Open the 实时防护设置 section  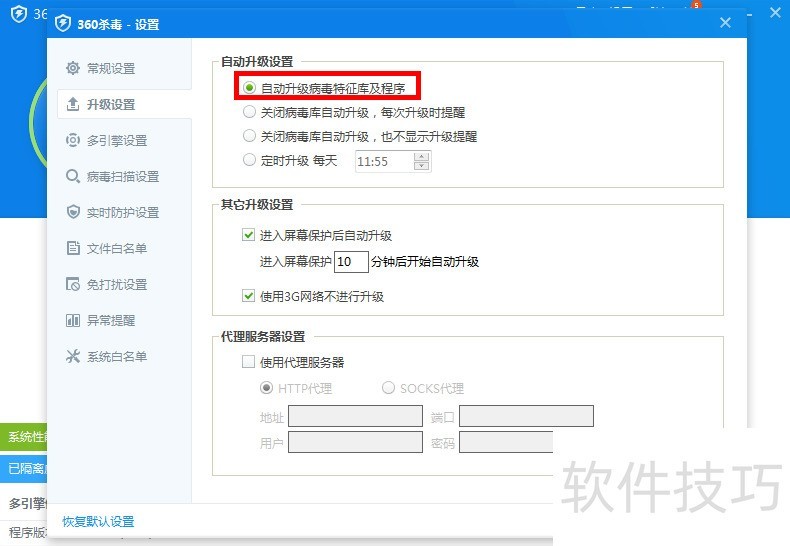point(124,212)
